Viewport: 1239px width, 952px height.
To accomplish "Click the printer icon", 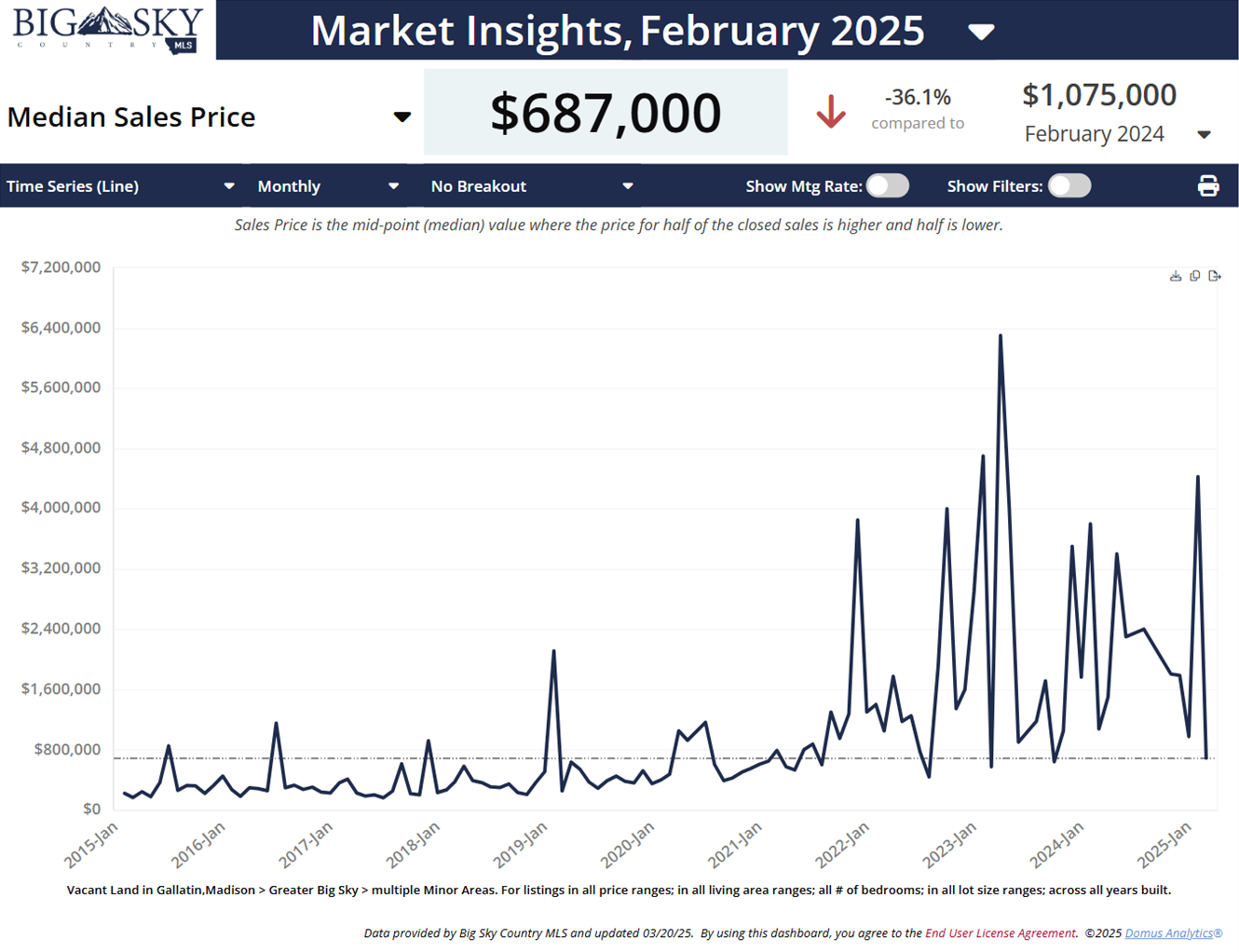I will pos(1207,186).
